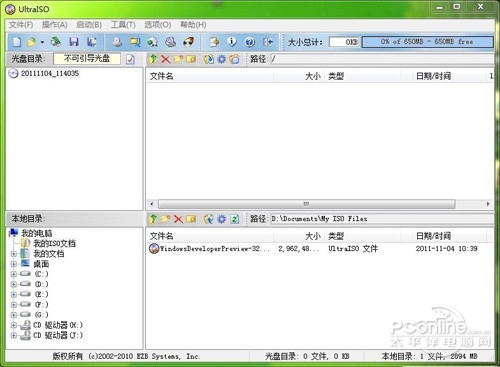
Task: Click the red X delete icon in 本地目录 toolbar
Action: click(178, 219)
